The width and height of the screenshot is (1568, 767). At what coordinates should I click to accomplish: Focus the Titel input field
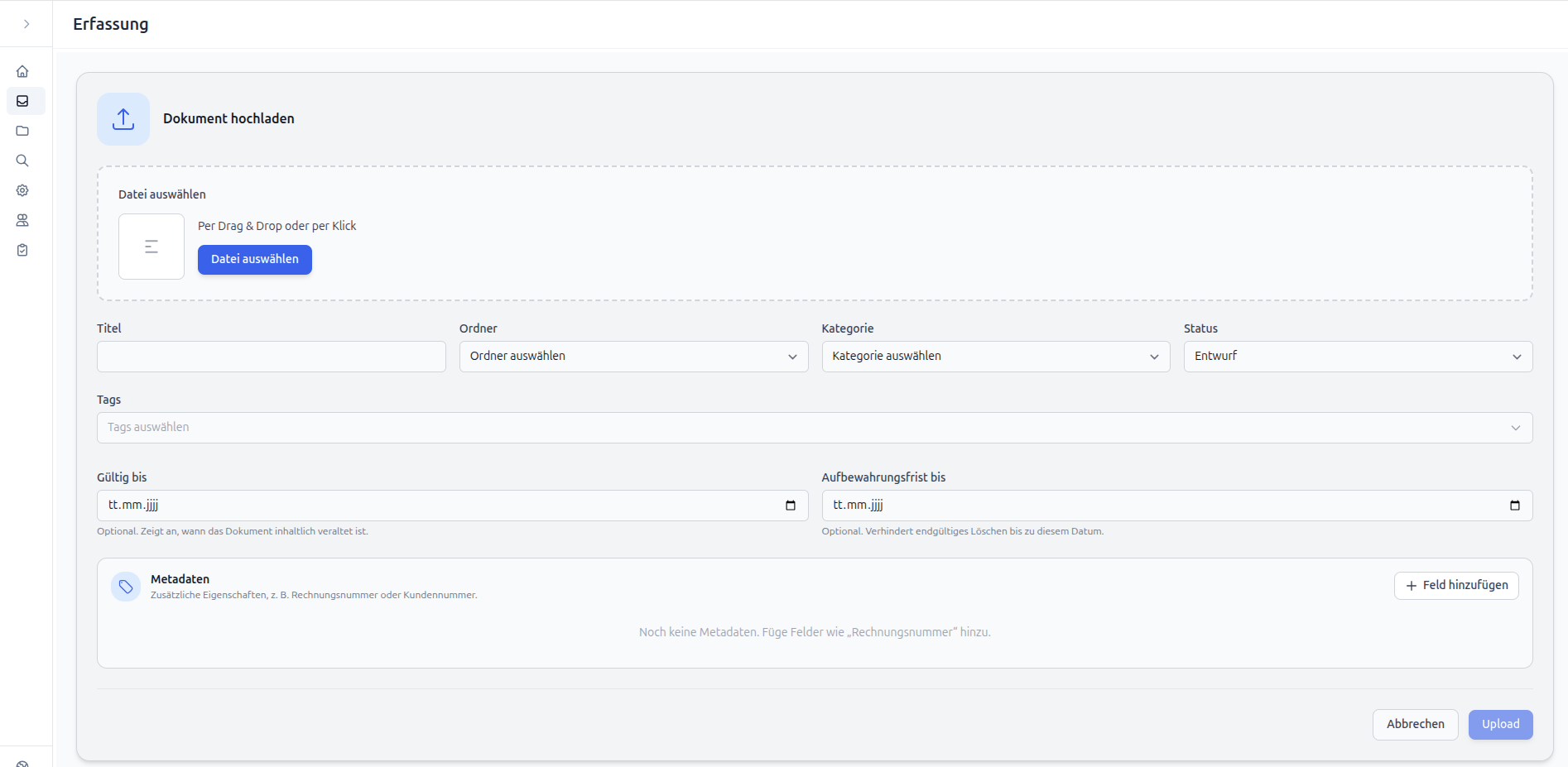pos(272,357)
